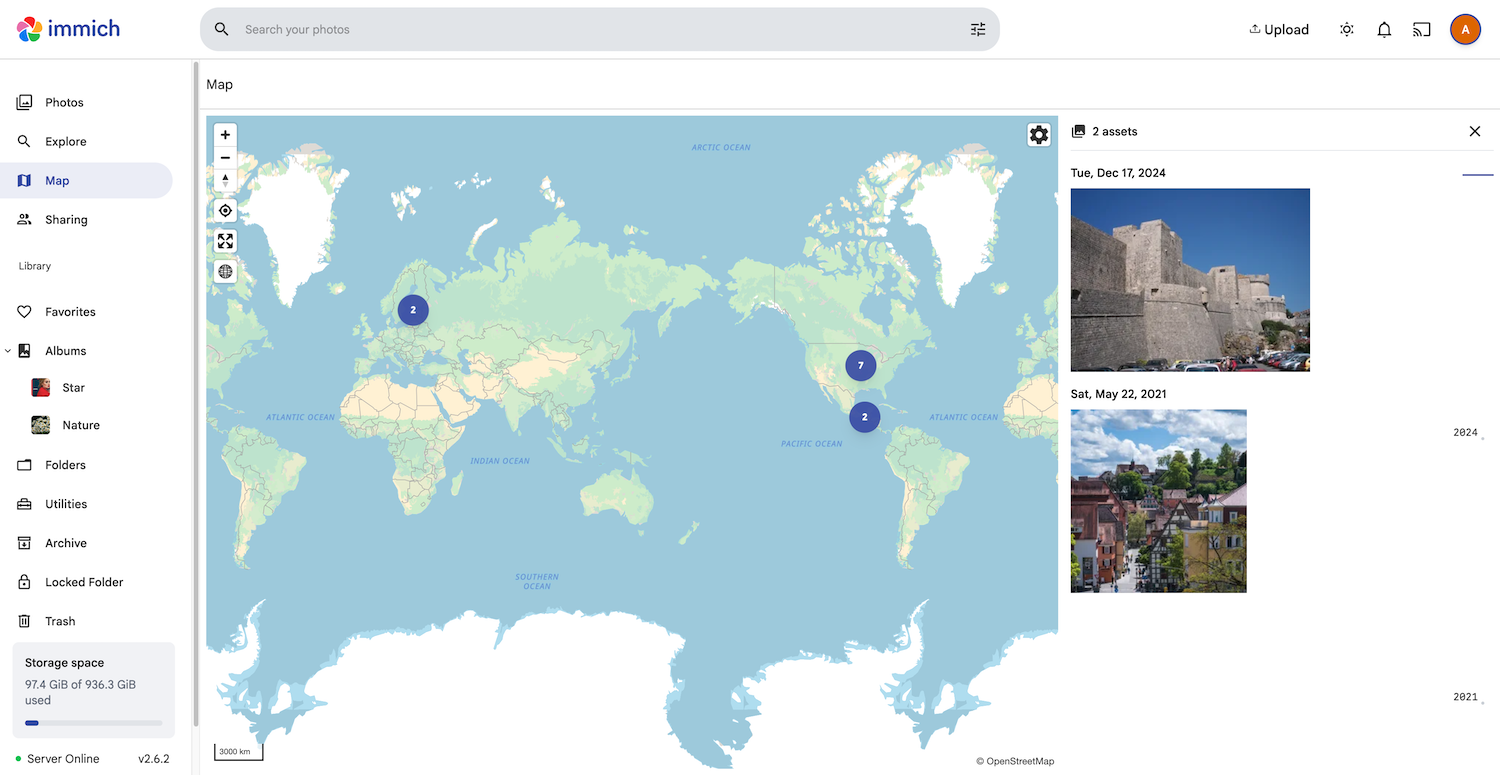Collapse the Albums section chevron
The height and width of the screenshot is (775, 1500).
[x=8, y=350]
